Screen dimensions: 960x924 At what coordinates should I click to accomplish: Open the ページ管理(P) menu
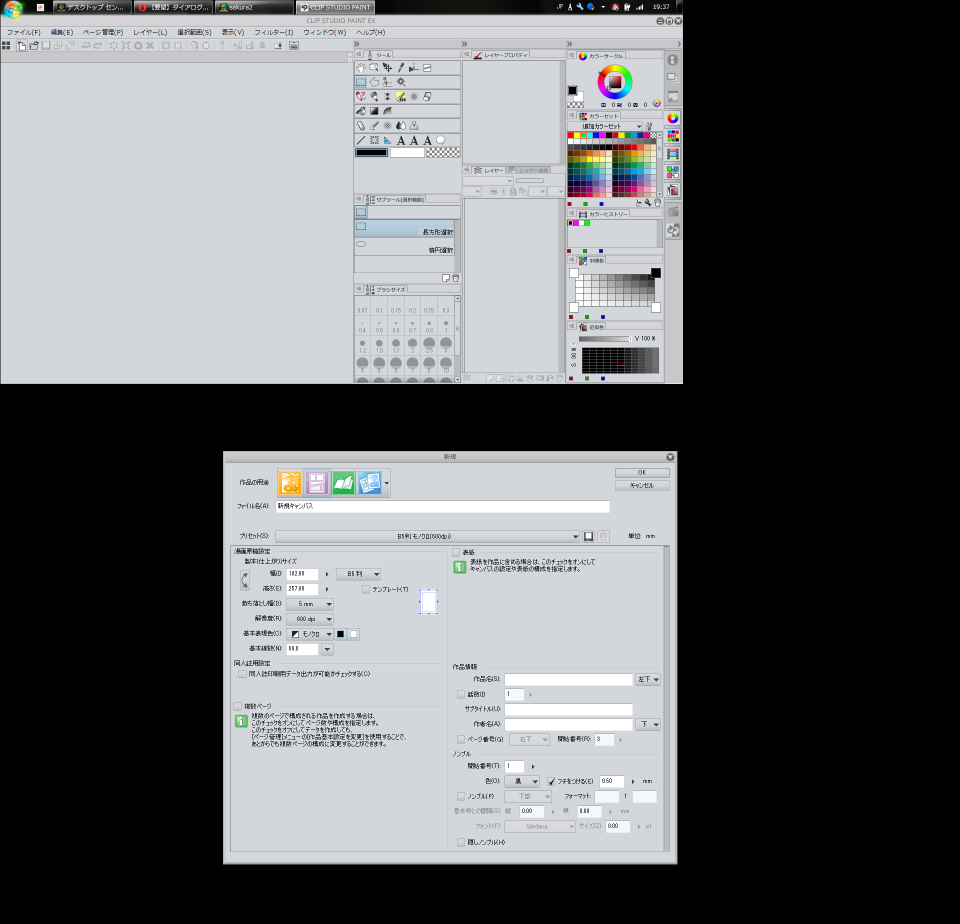tap(103, 32)
